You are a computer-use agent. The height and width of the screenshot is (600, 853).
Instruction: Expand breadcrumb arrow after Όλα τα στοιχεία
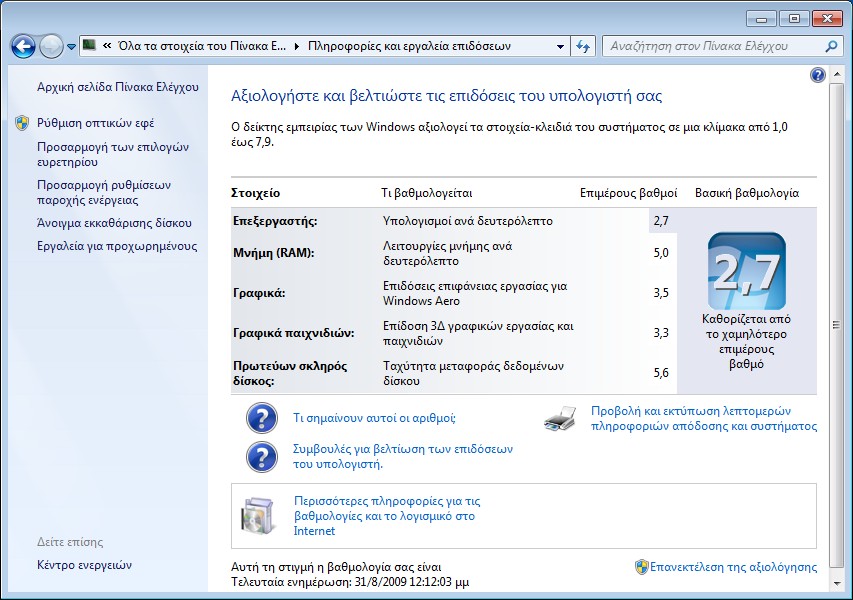296,47
